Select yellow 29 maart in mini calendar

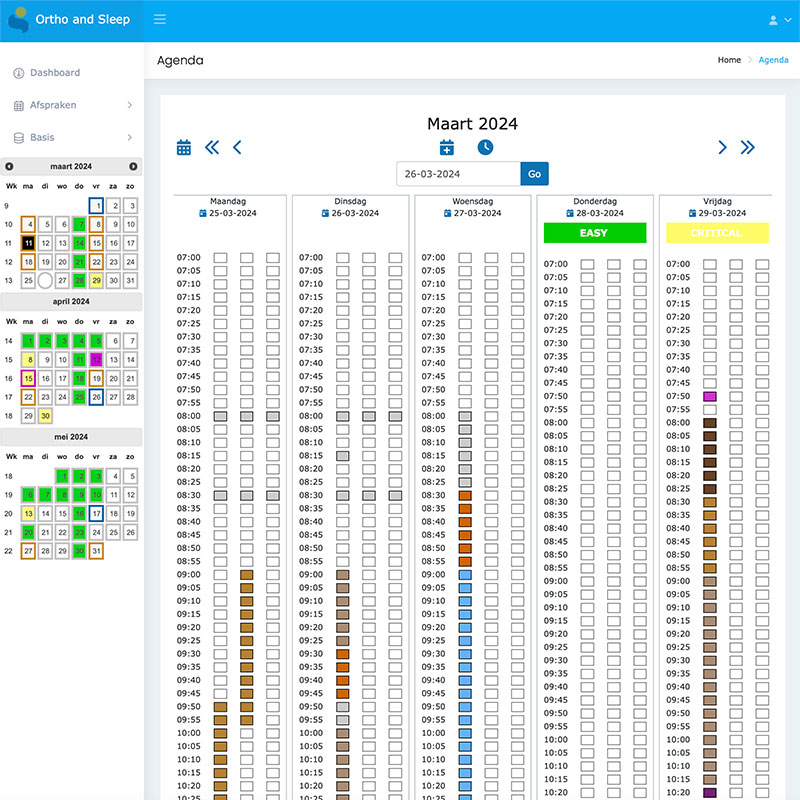(x=96, y=280)
